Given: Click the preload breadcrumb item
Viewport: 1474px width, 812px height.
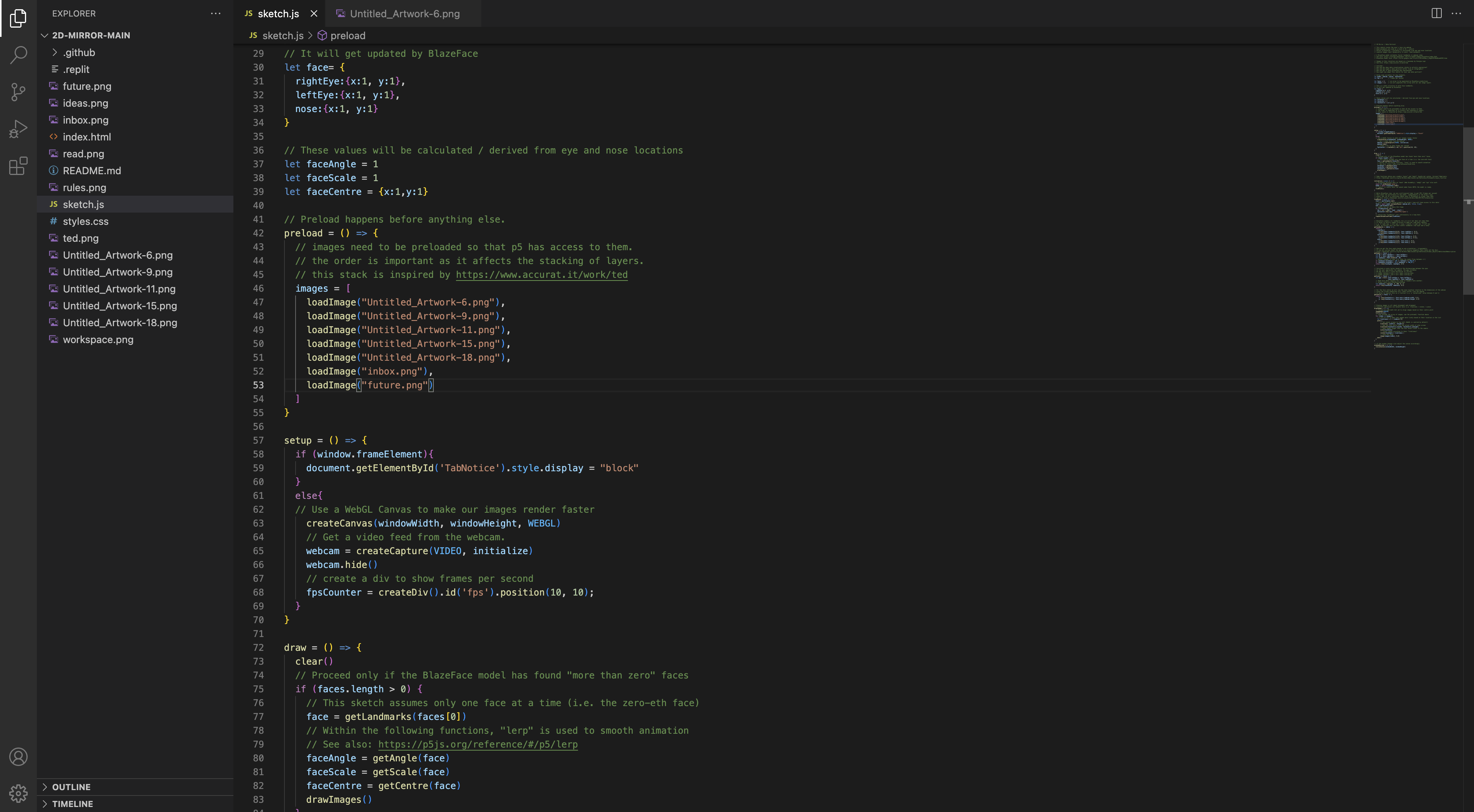Looking at the screenshot, I should point(347,35).
